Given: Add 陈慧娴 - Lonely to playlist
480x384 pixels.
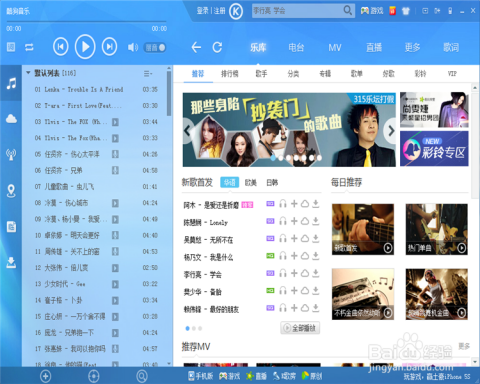Looking at the screenshot, I should coord(294,221).
